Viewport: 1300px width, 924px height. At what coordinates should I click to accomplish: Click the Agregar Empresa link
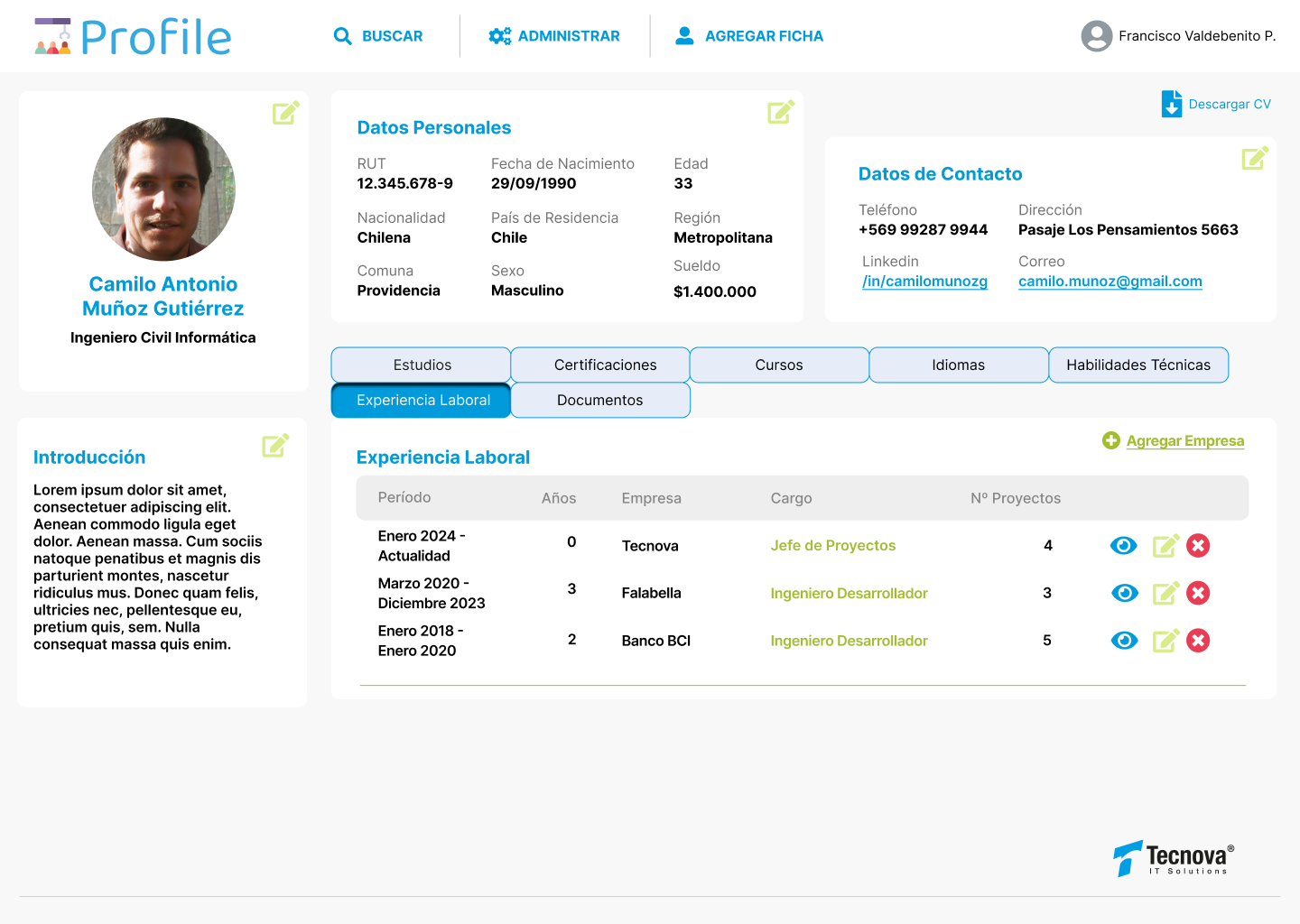(1184, 440)
